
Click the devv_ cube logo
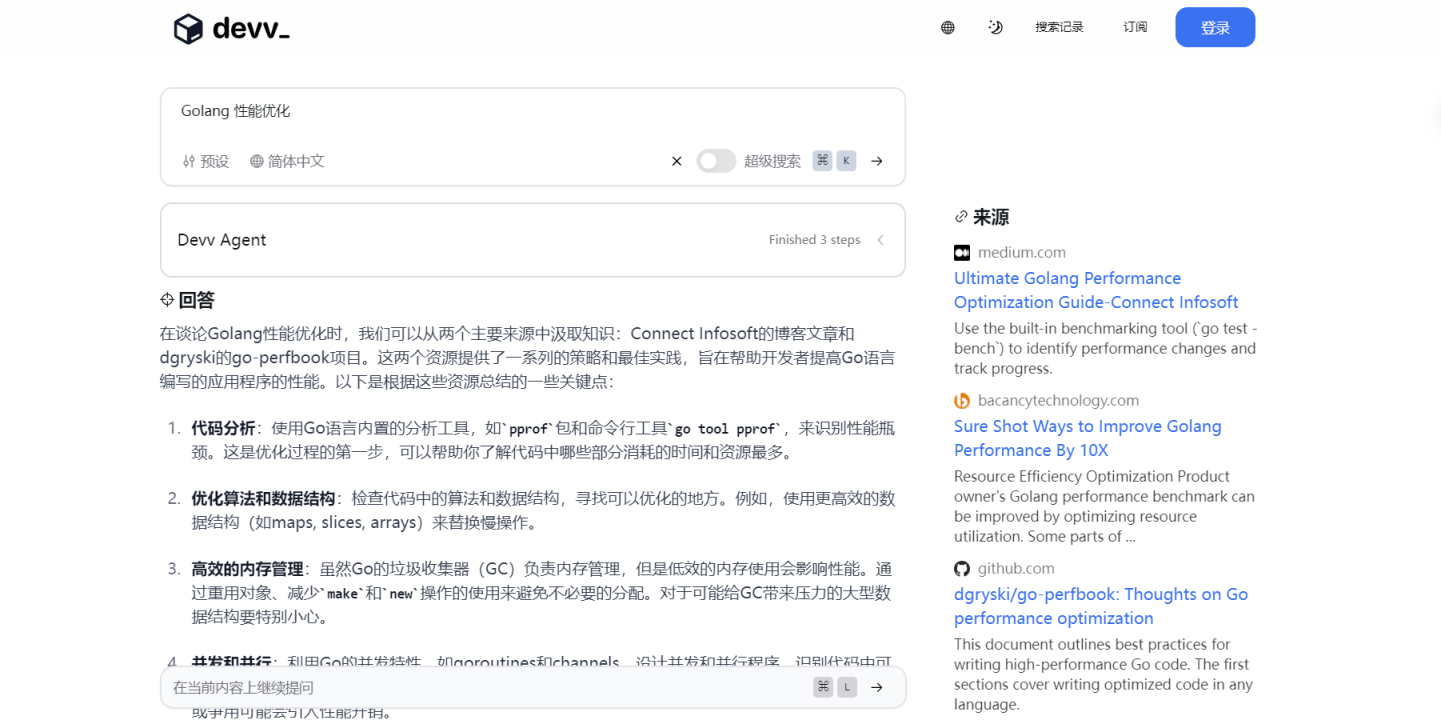pyautogui.click(x=188, y=29)
